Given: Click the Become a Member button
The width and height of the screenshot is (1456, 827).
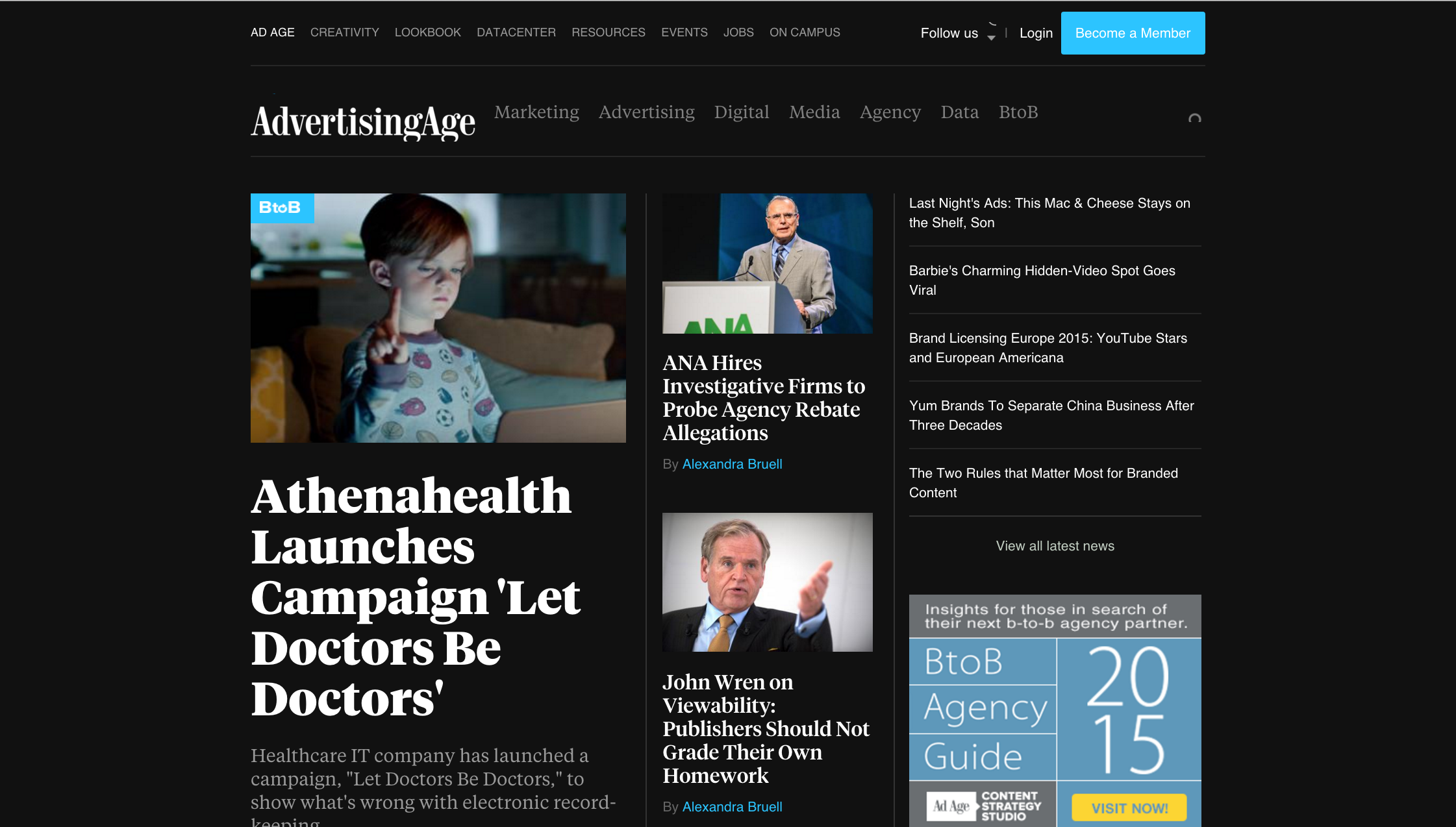Looking at the screenshot, I should (1133, 33).
